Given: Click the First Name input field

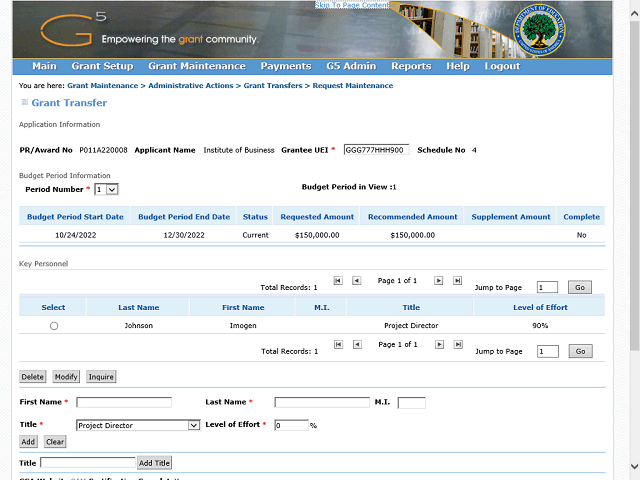Looking at the screenshot, I should point(124,403).
